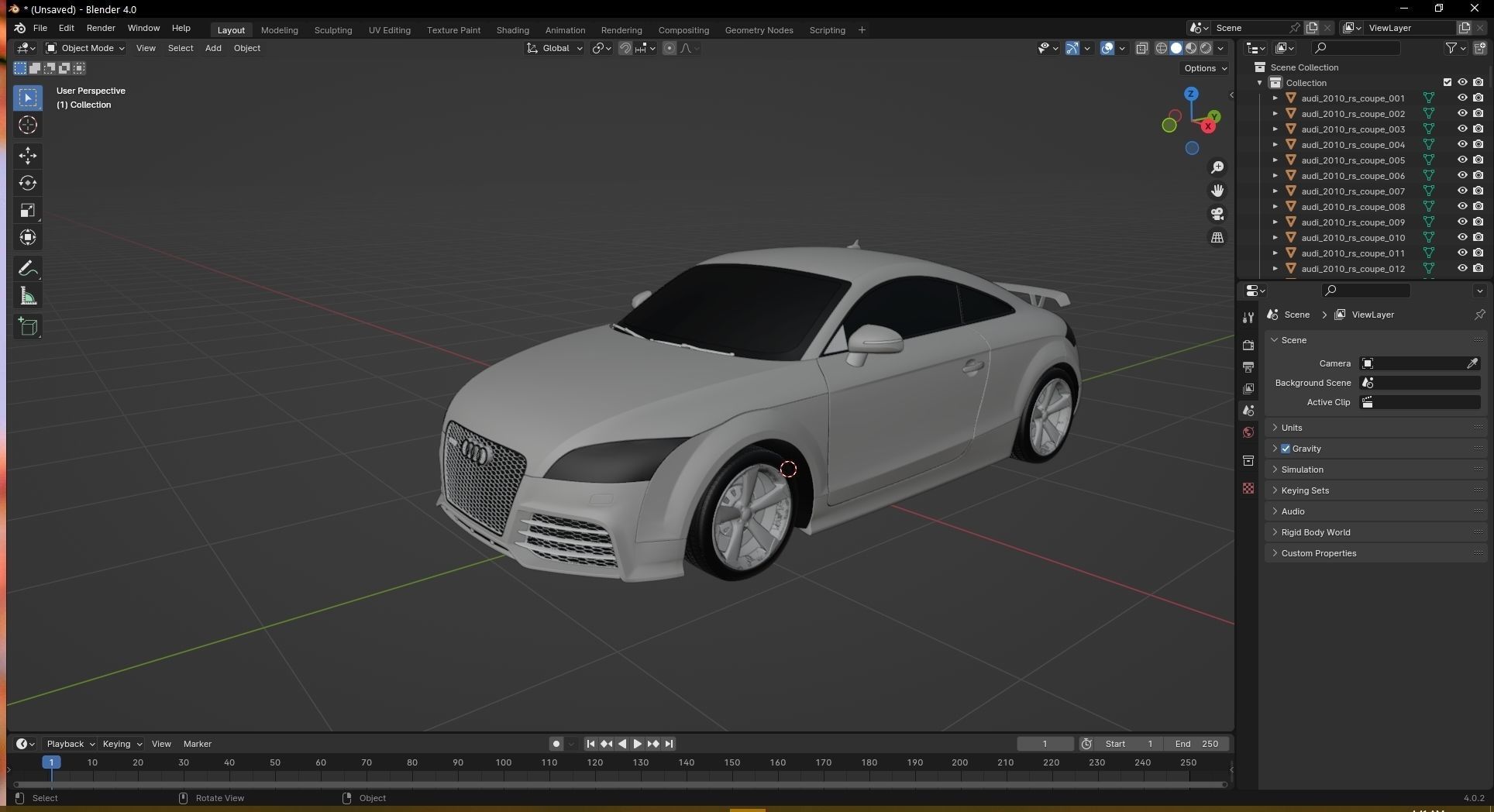Hide audi_2010_rs_coupe_001 in viewport
This screenshot has height=812, width=1494.
(x=1462, y=98)
